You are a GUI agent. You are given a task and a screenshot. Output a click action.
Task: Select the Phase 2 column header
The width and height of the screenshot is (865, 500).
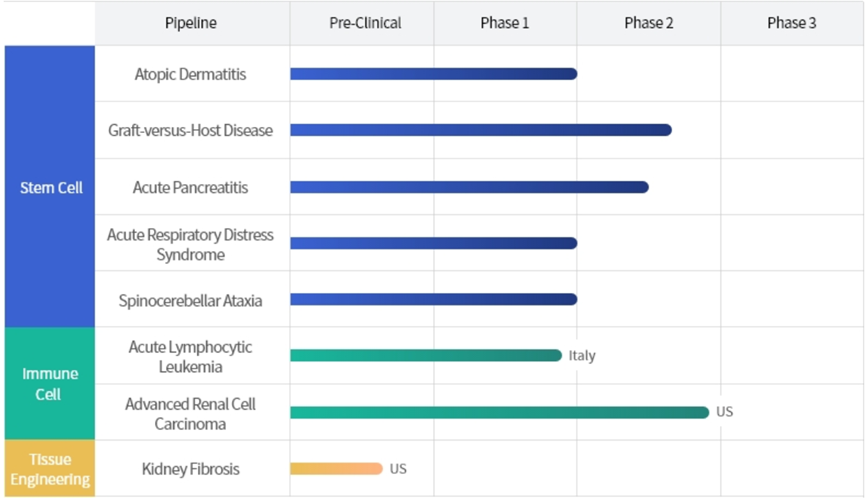[x=649, y=23]
